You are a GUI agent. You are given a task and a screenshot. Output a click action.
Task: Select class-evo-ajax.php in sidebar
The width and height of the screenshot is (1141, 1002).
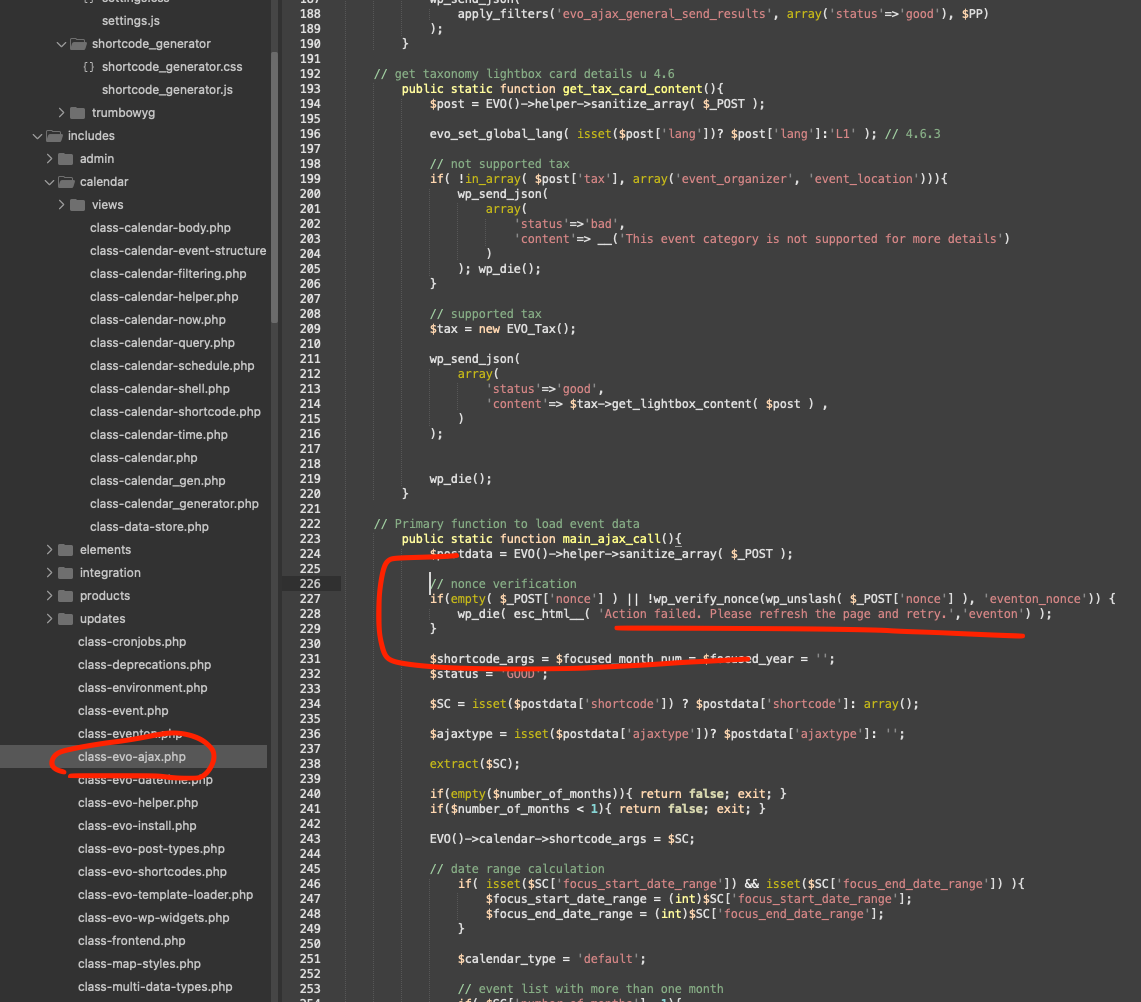(x=132, y=757)
